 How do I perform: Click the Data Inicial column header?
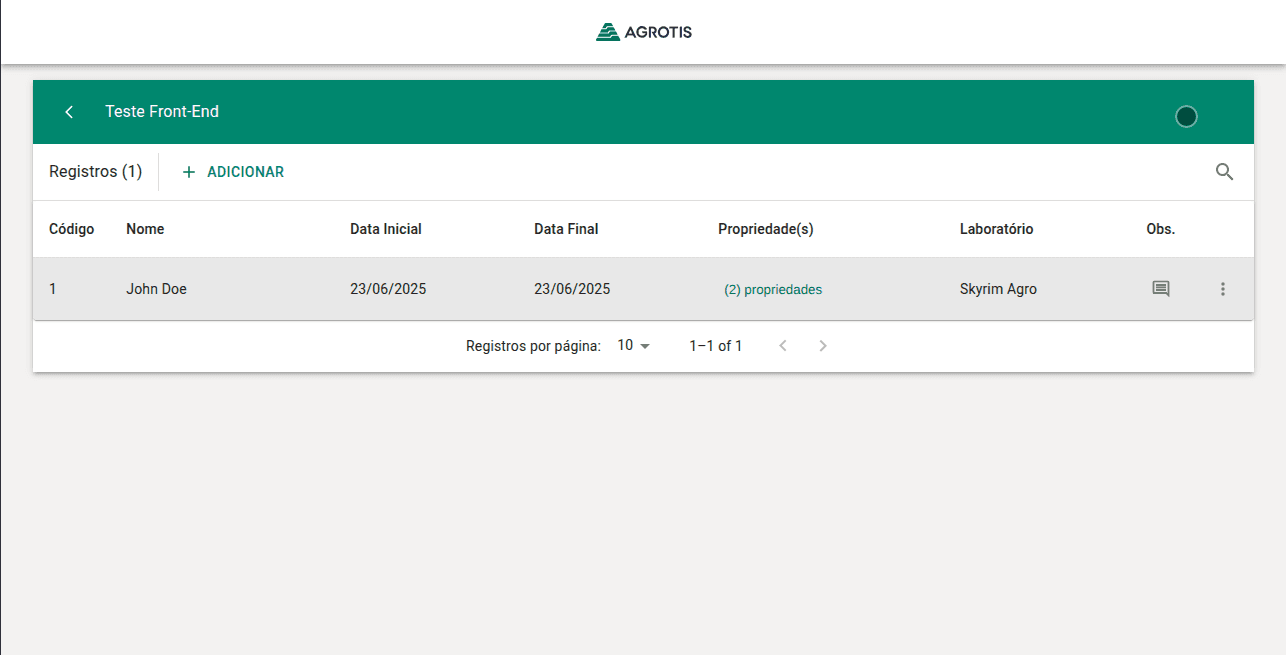coord(386,229)
